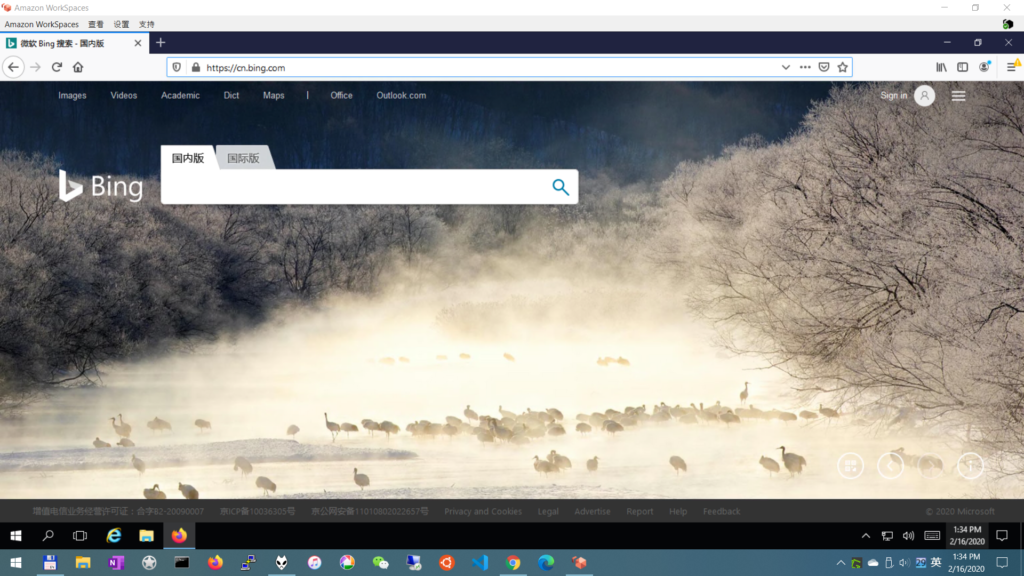Image resolution: width=1024 pixels, height=576 pixels.
Task: Save page to Pocket icon
Action: tap(824, 67)
